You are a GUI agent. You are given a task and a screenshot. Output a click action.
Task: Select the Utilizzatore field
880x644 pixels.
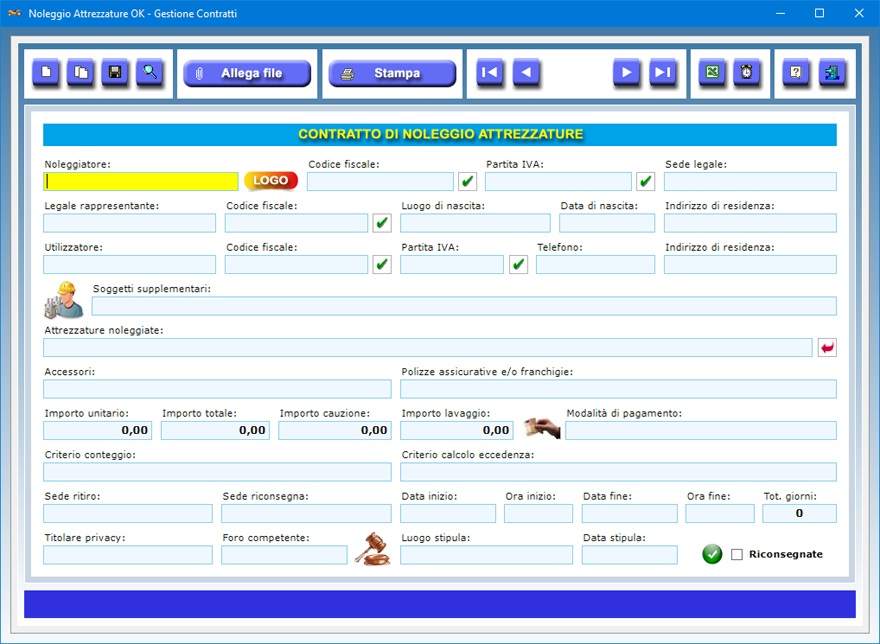point(130,264)
